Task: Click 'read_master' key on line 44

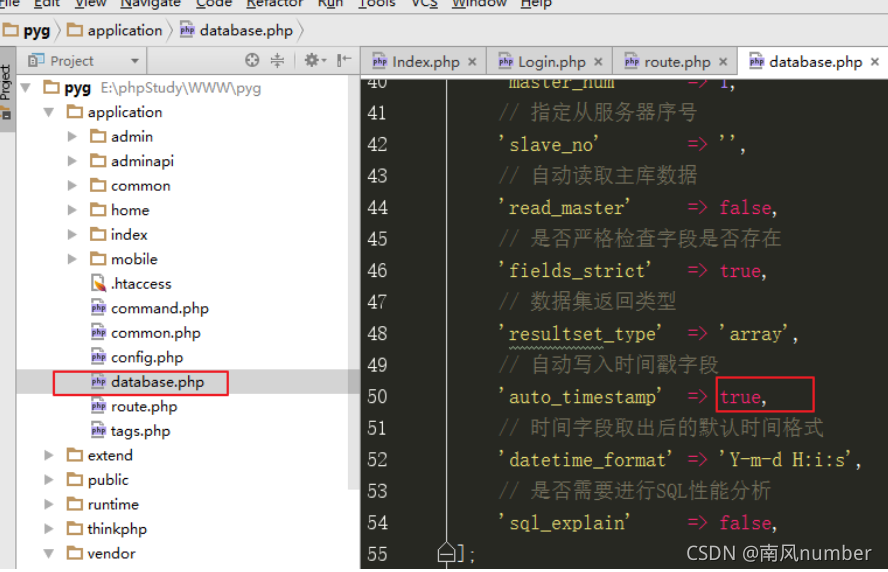Action: pos(565,207)
